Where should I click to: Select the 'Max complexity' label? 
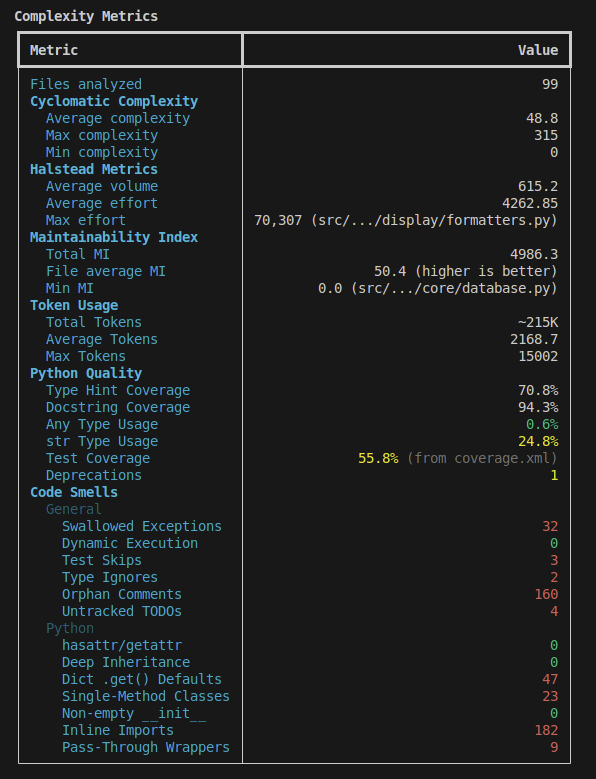(x=102, y=135)
